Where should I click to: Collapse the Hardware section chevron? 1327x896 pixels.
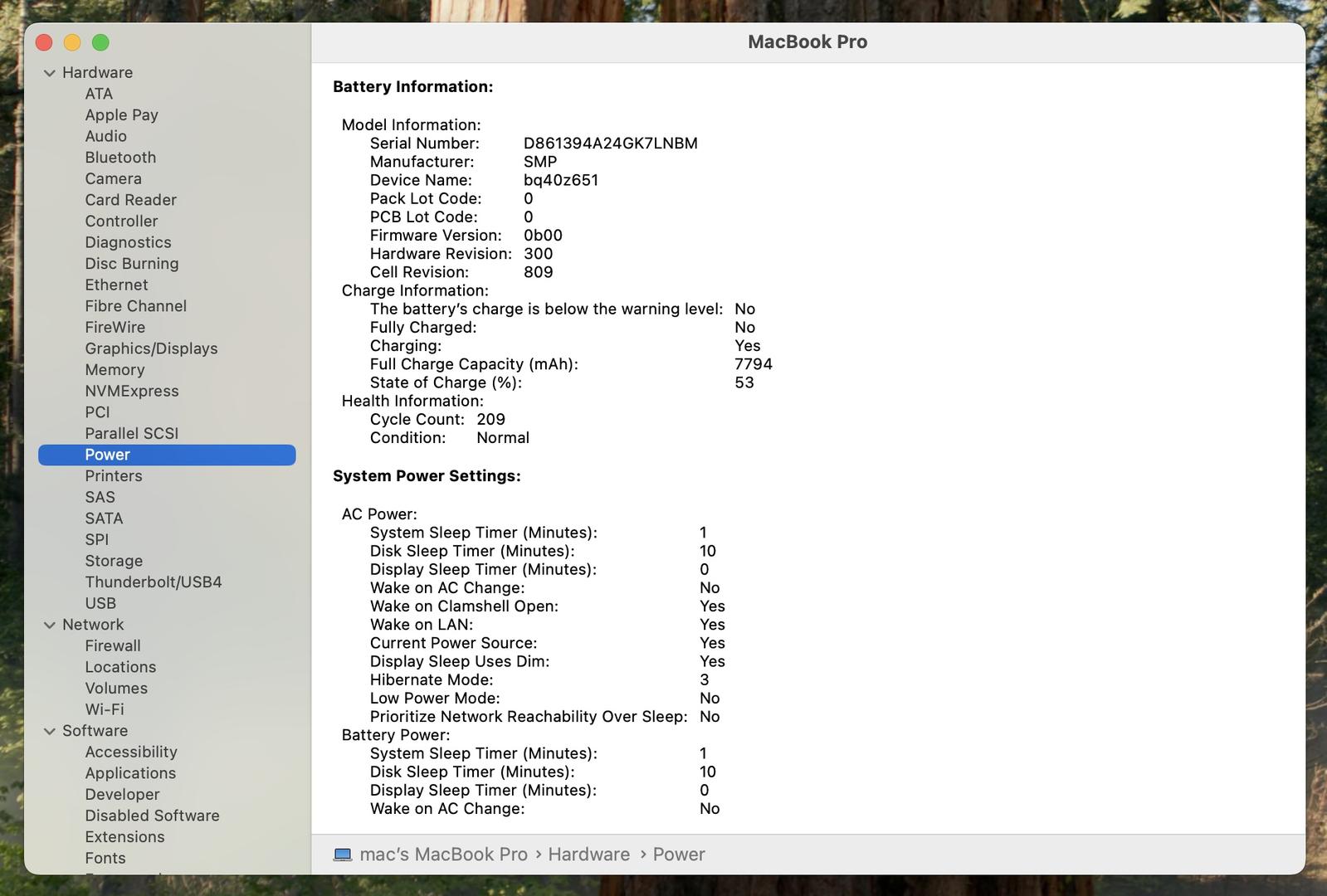(x=50, y=73)
